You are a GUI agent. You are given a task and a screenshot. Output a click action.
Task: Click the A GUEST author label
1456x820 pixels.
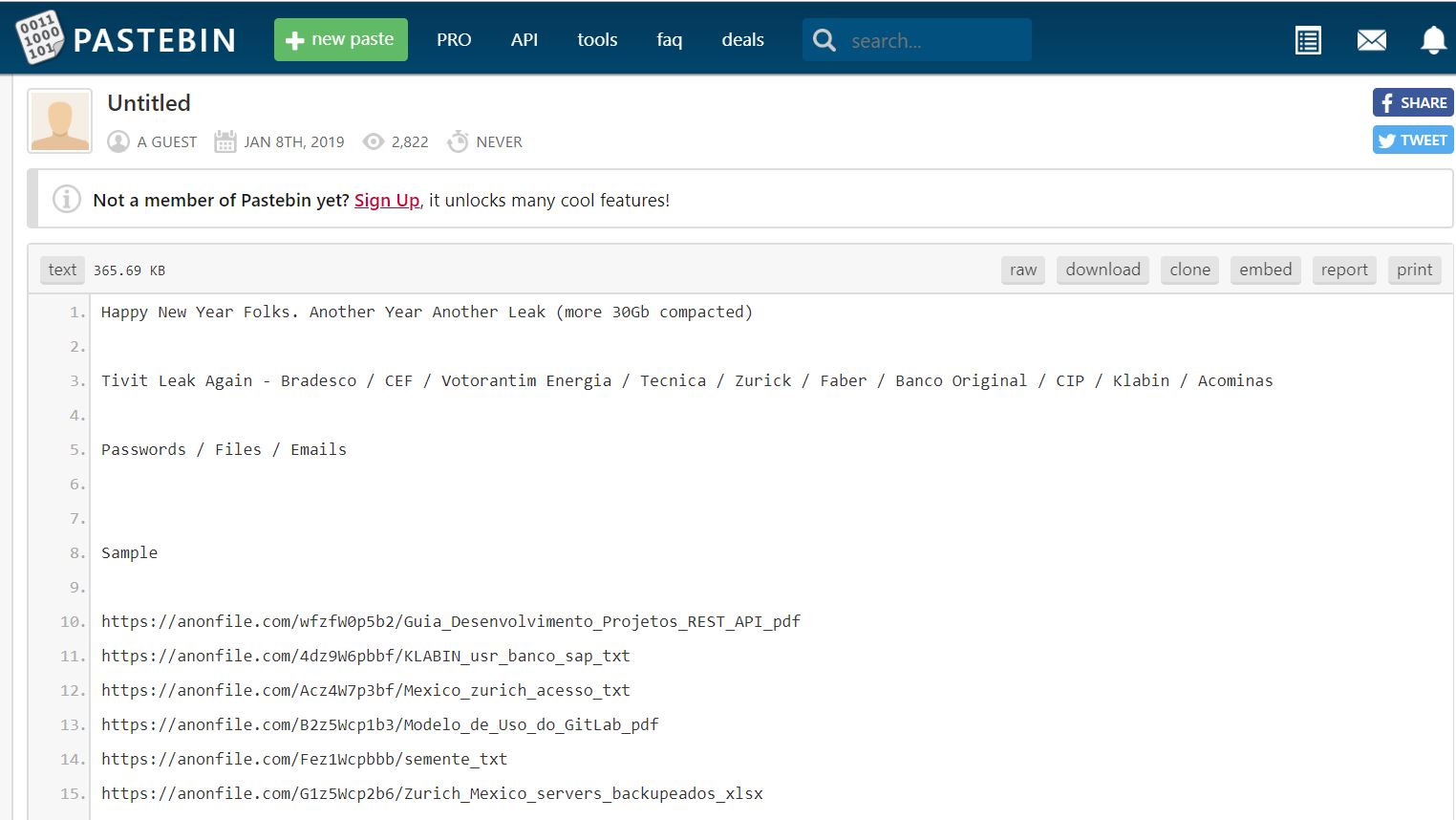[x=167, y=141]
